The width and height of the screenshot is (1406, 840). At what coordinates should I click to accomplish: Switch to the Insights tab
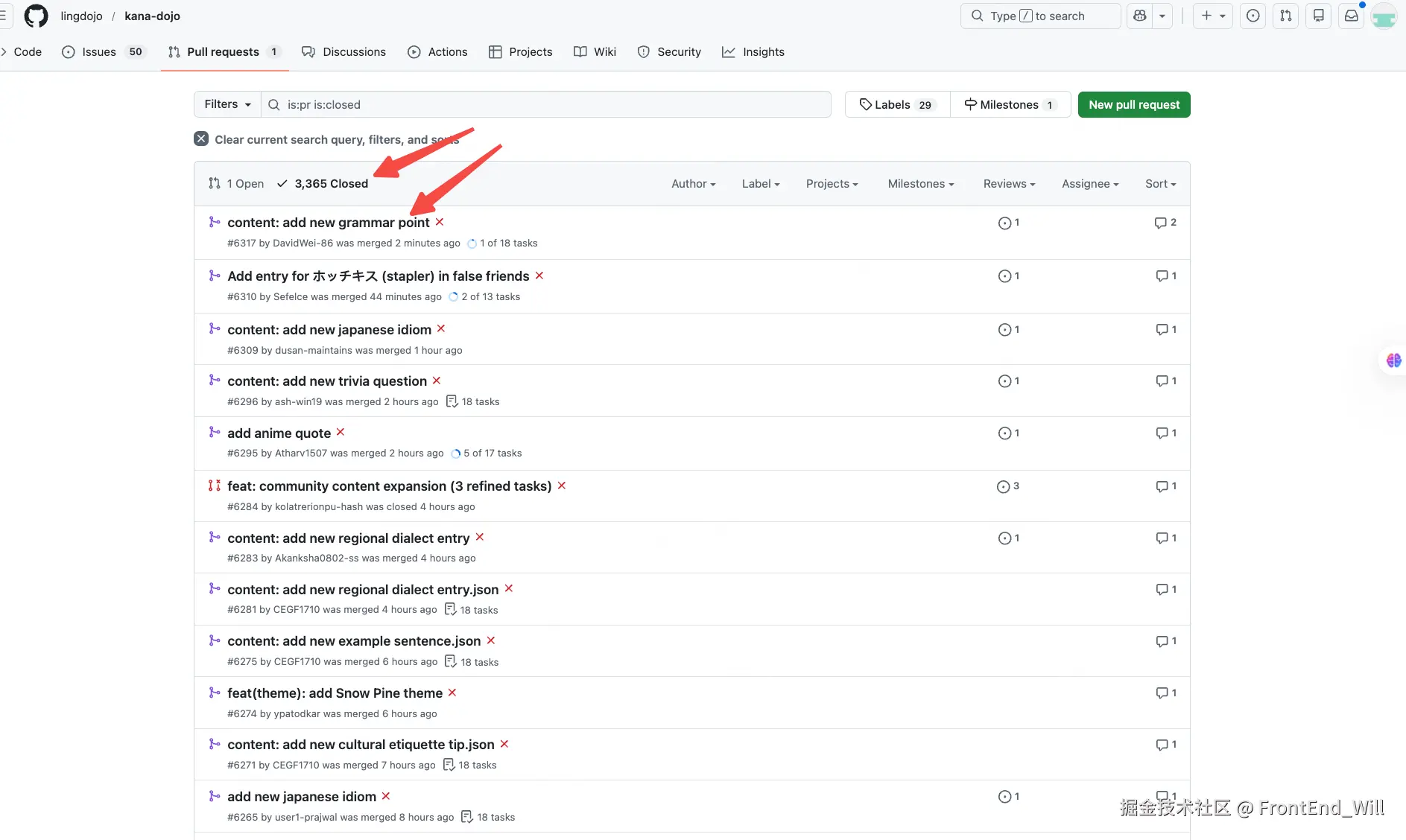click(x=753, y=51)
